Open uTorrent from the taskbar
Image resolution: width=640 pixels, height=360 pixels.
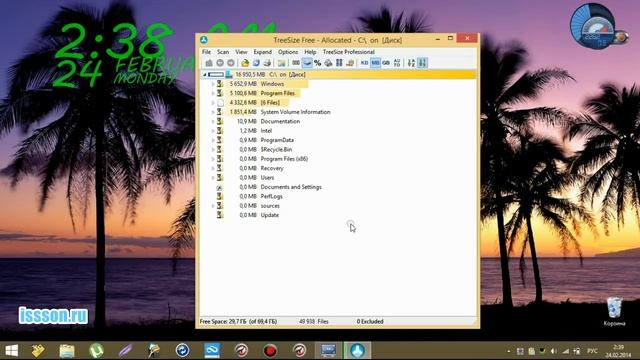click(x=96, y=351)
